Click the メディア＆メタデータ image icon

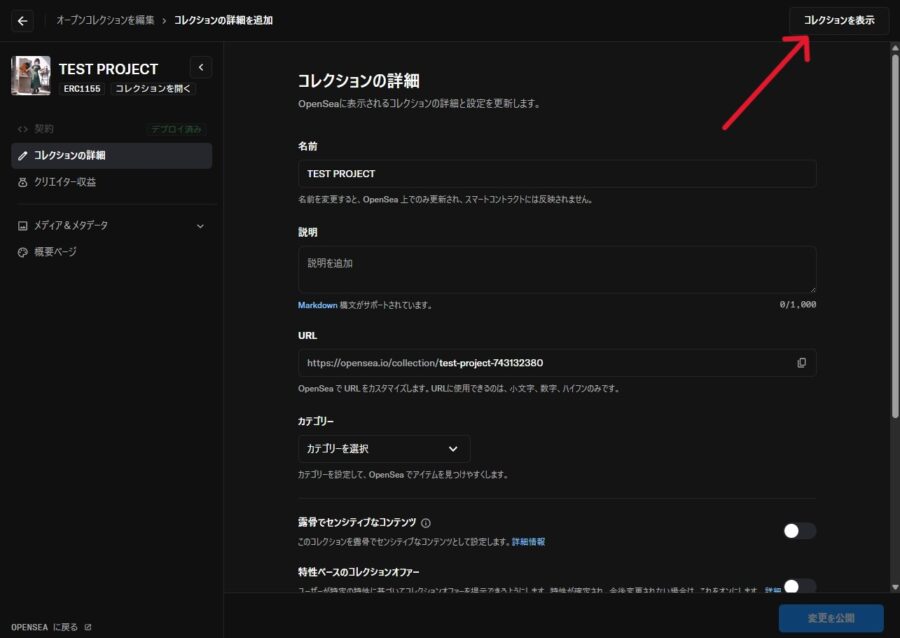pos(22,226)
